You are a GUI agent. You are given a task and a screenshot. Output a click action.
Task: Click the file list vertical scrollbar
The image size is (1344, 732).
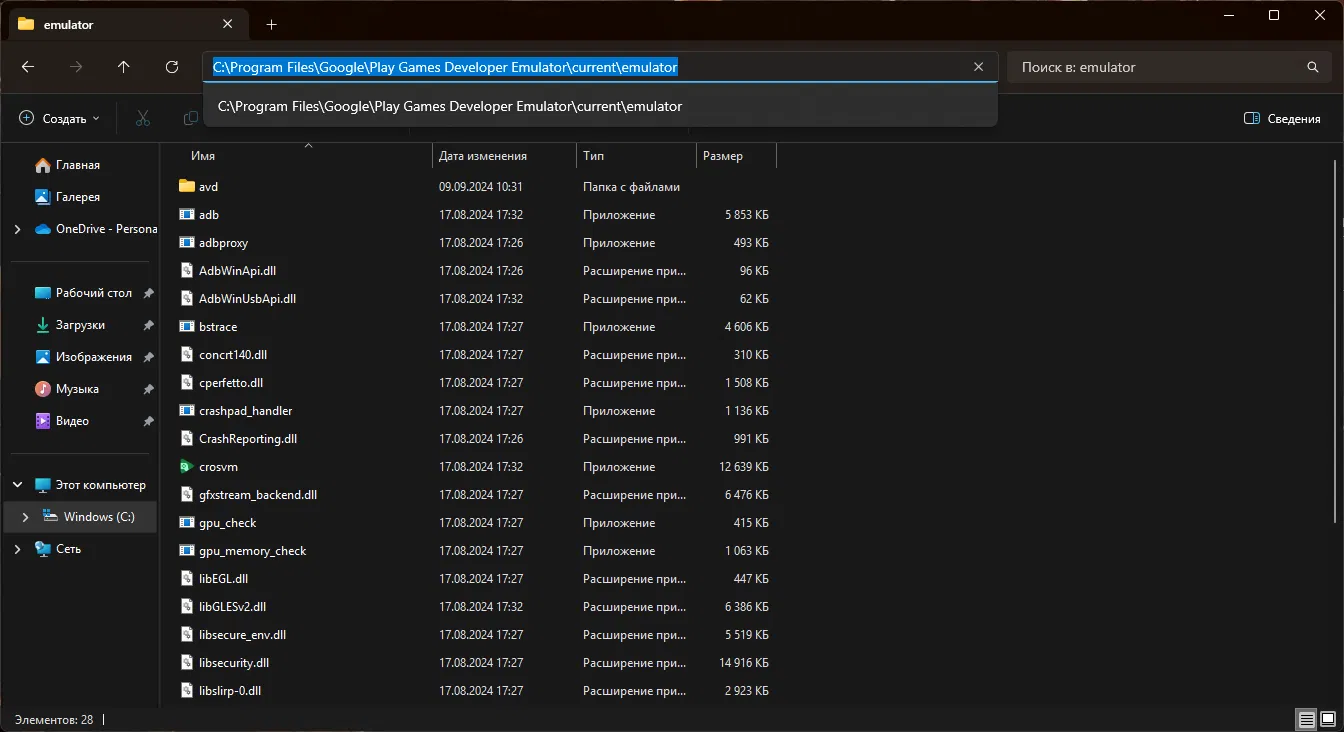1336,340
